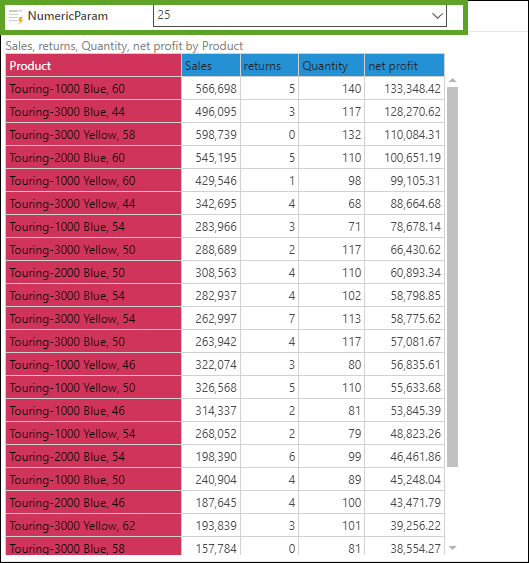
Task: Click the Quantity column header
Action: coord(331,65)
